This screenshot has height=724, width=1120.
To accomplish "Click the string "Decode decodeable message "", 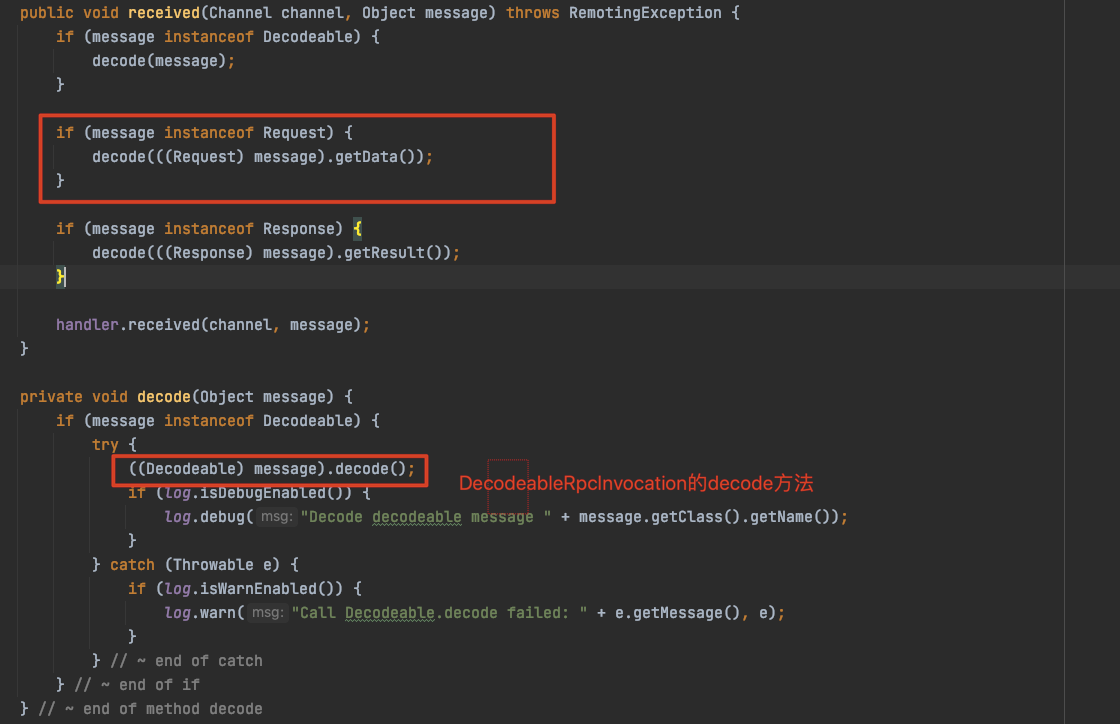I will point(426,516).
